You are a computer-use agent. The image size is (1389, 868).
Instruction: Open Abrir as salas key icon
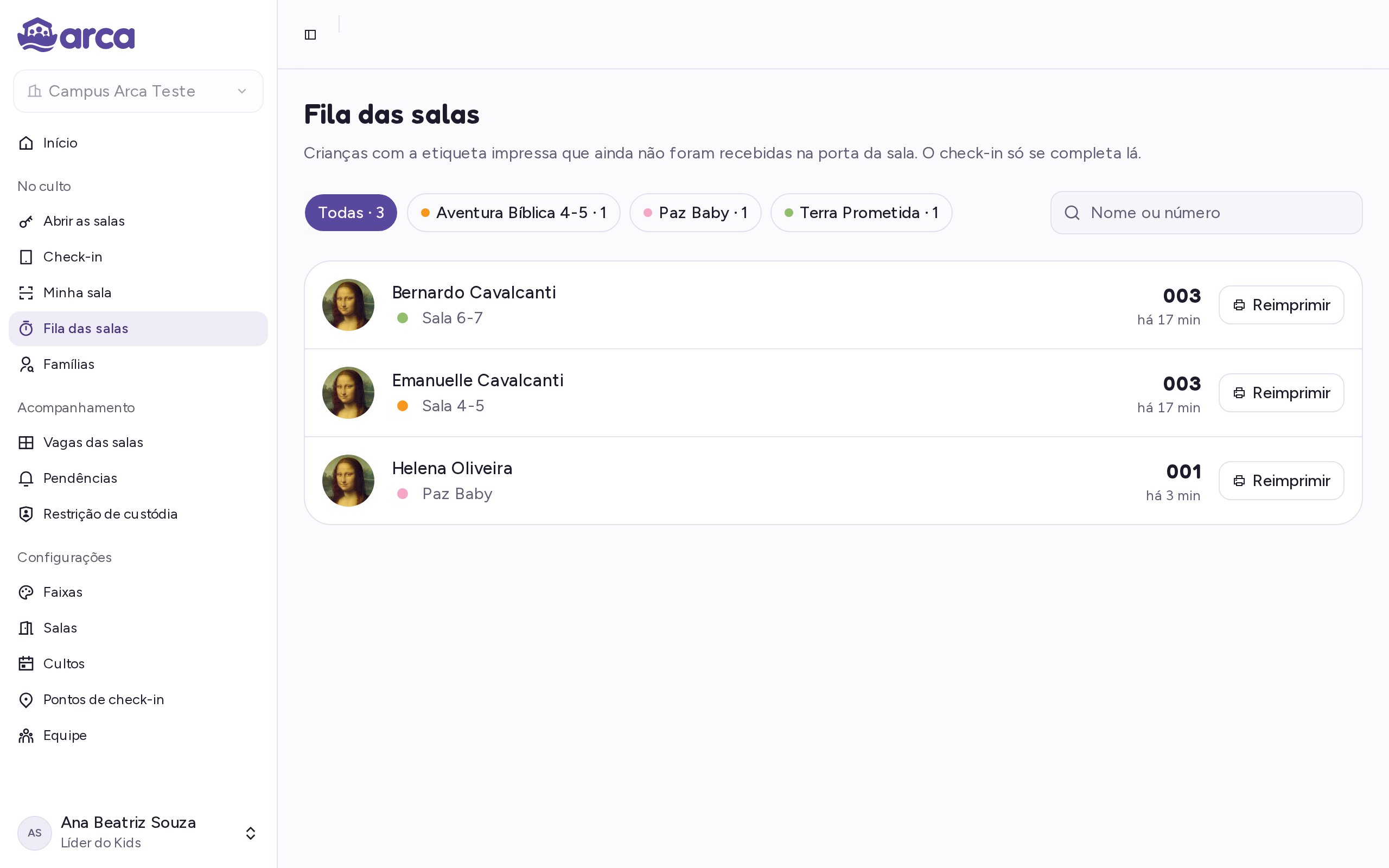pos(26,221)
